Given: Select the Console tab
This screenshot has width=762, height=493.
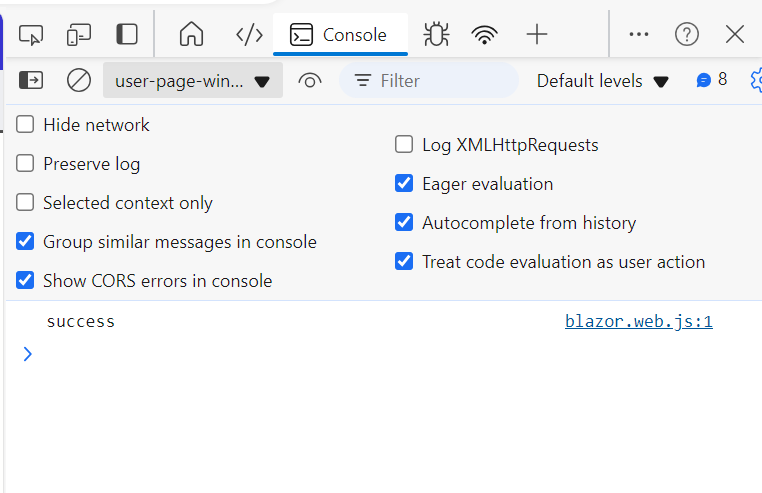Looking at the screenshot, I should [x=340, y=35].
